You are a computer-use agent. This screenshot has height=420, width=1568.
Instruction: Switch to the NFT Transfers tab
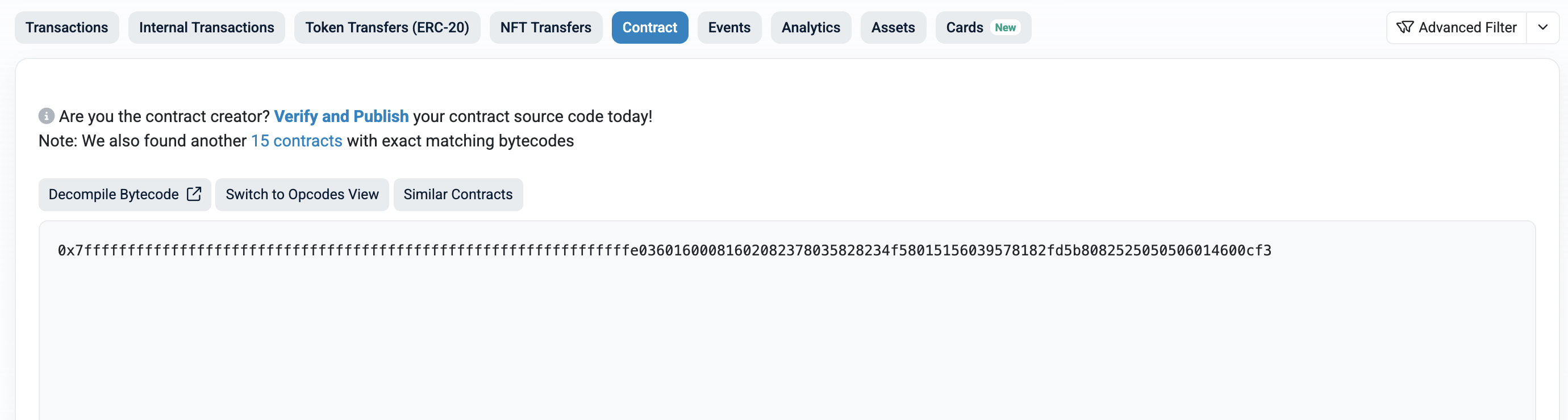[x=545, y=27]
